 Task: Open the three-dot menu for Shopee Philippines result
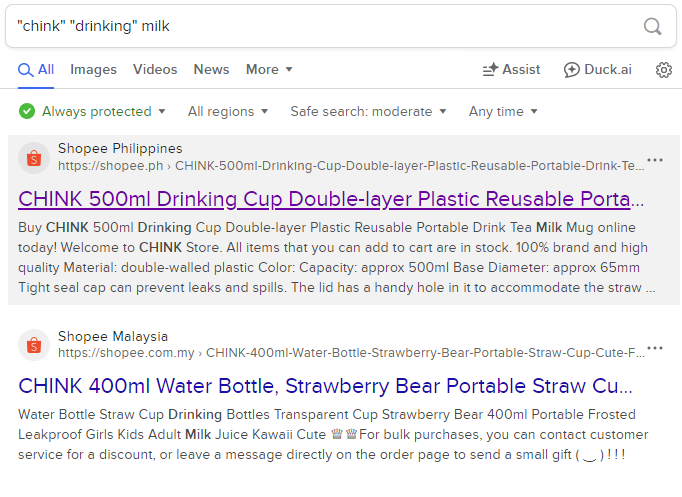(655, 160)
